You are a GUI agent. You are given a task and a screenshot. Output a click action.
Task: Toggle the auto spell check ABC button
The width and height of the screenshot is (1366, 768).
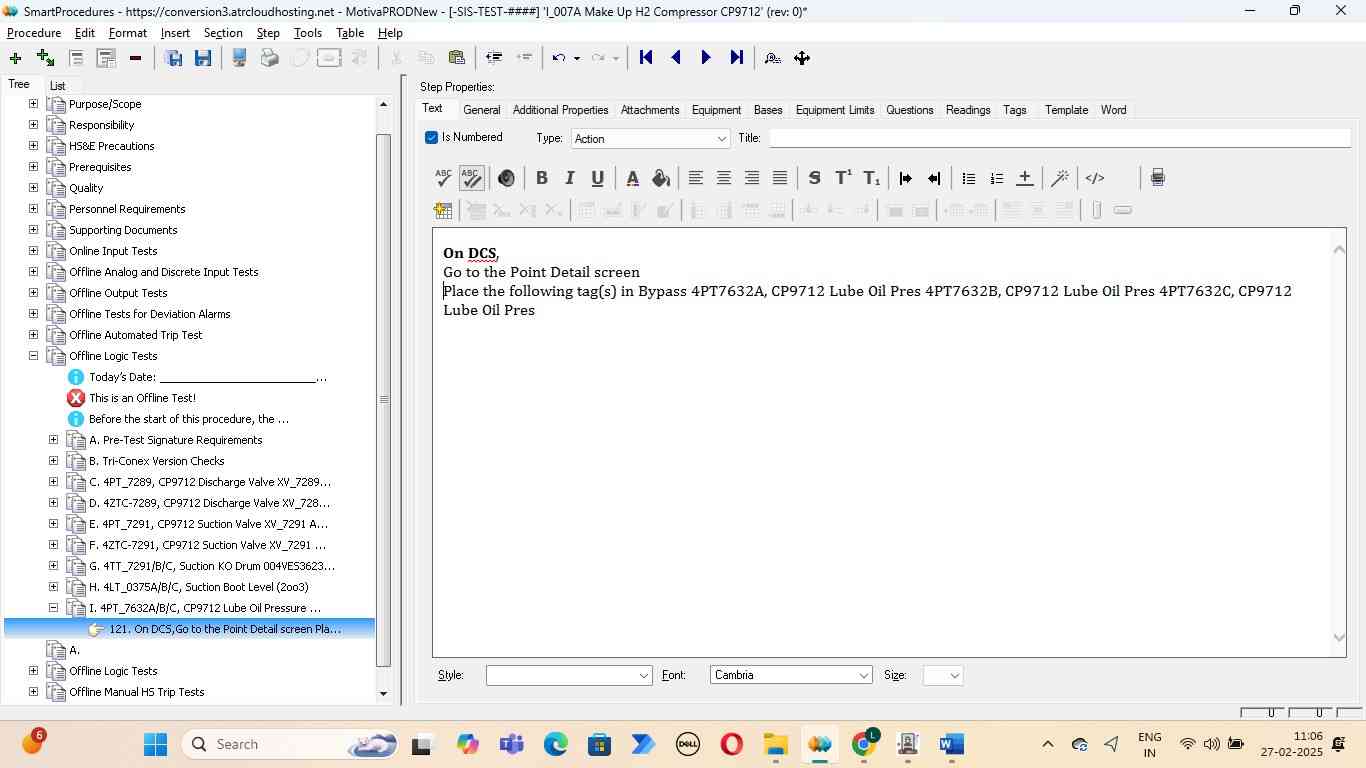(x=472, y=178)
